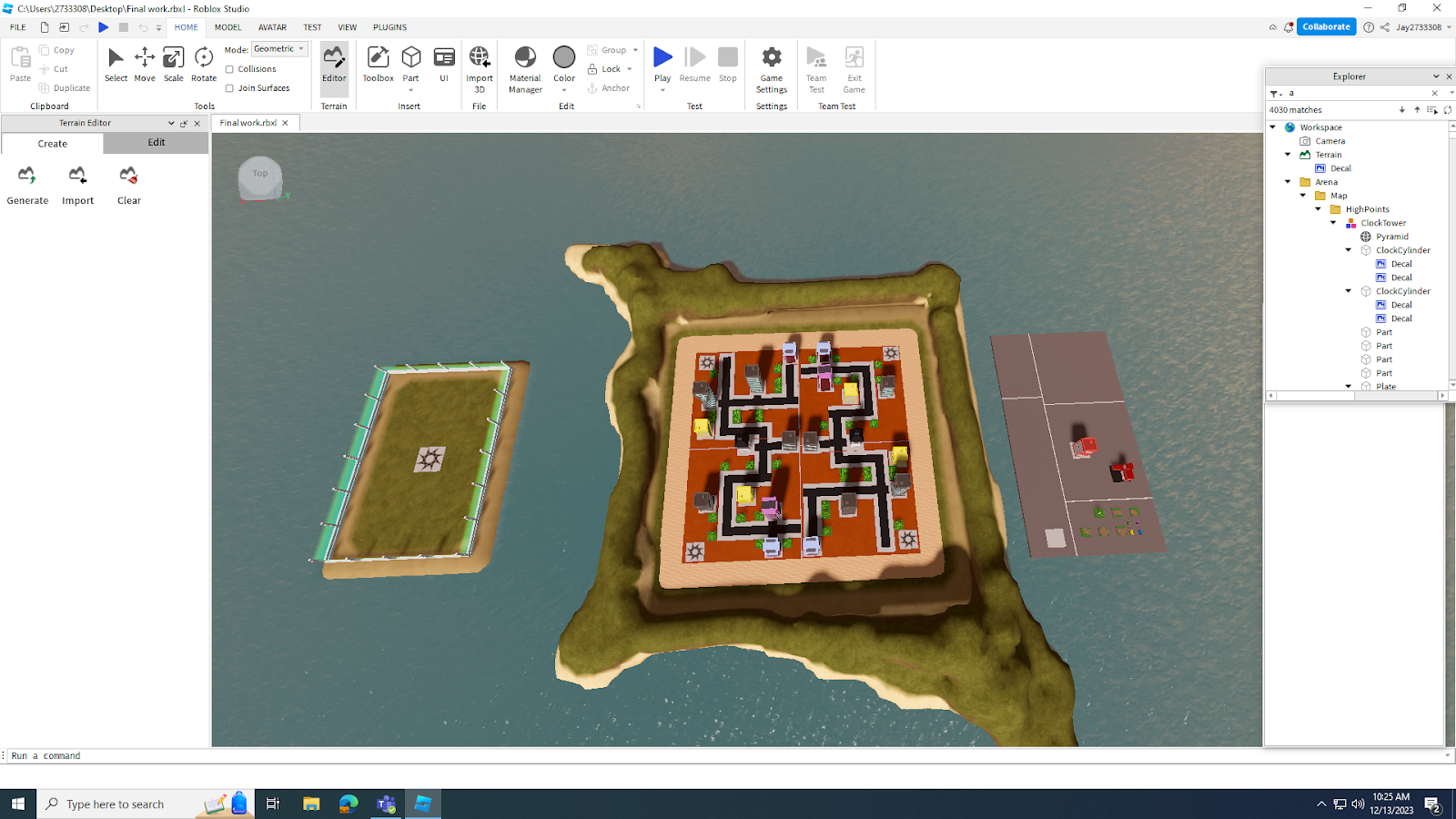This screenshot has height=819, width=1456.
Task: Open Import 3D
Action: (480, 69)
